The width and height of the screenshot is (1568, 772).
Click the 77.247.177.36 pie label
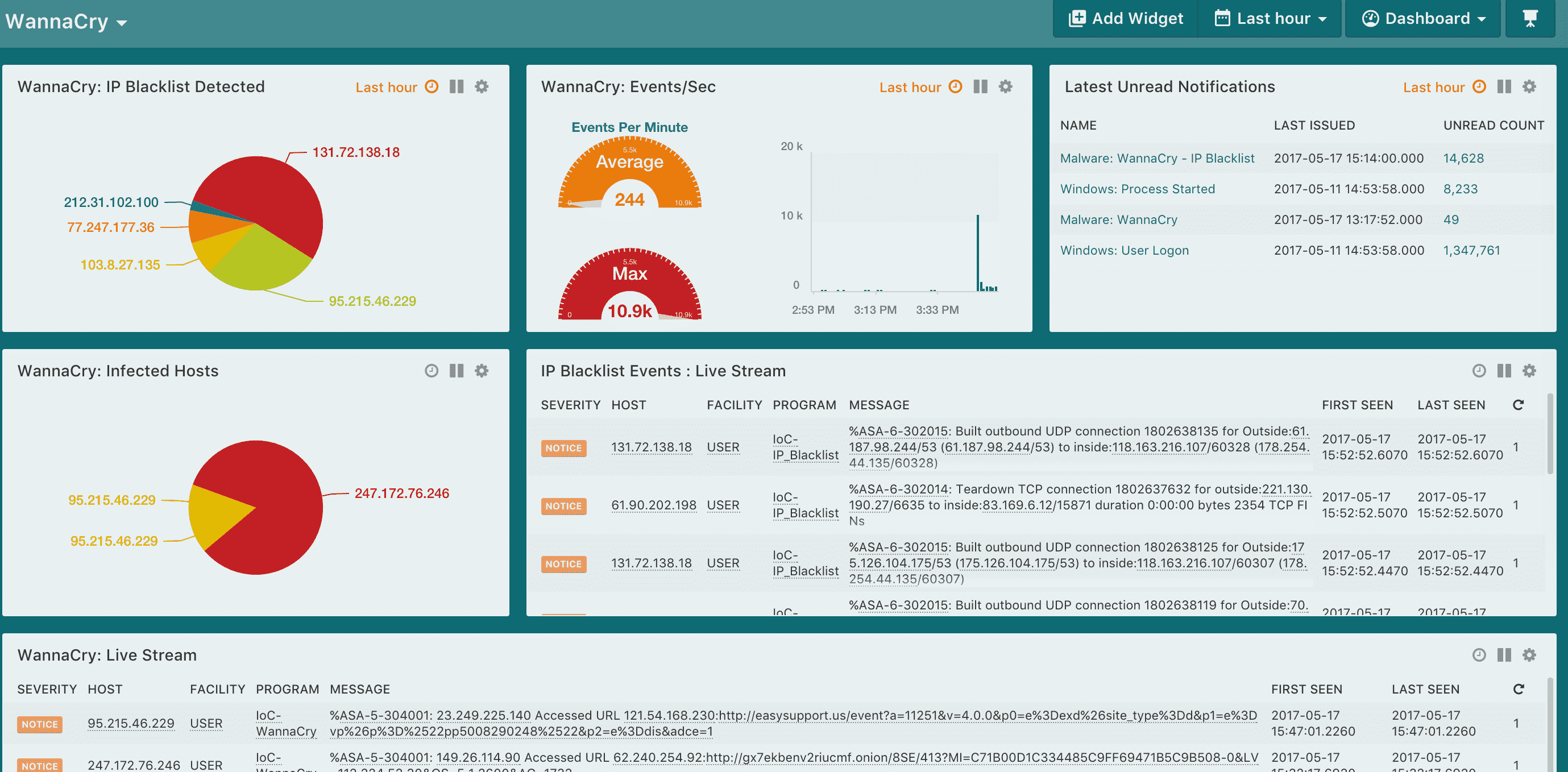coord(111,227)
